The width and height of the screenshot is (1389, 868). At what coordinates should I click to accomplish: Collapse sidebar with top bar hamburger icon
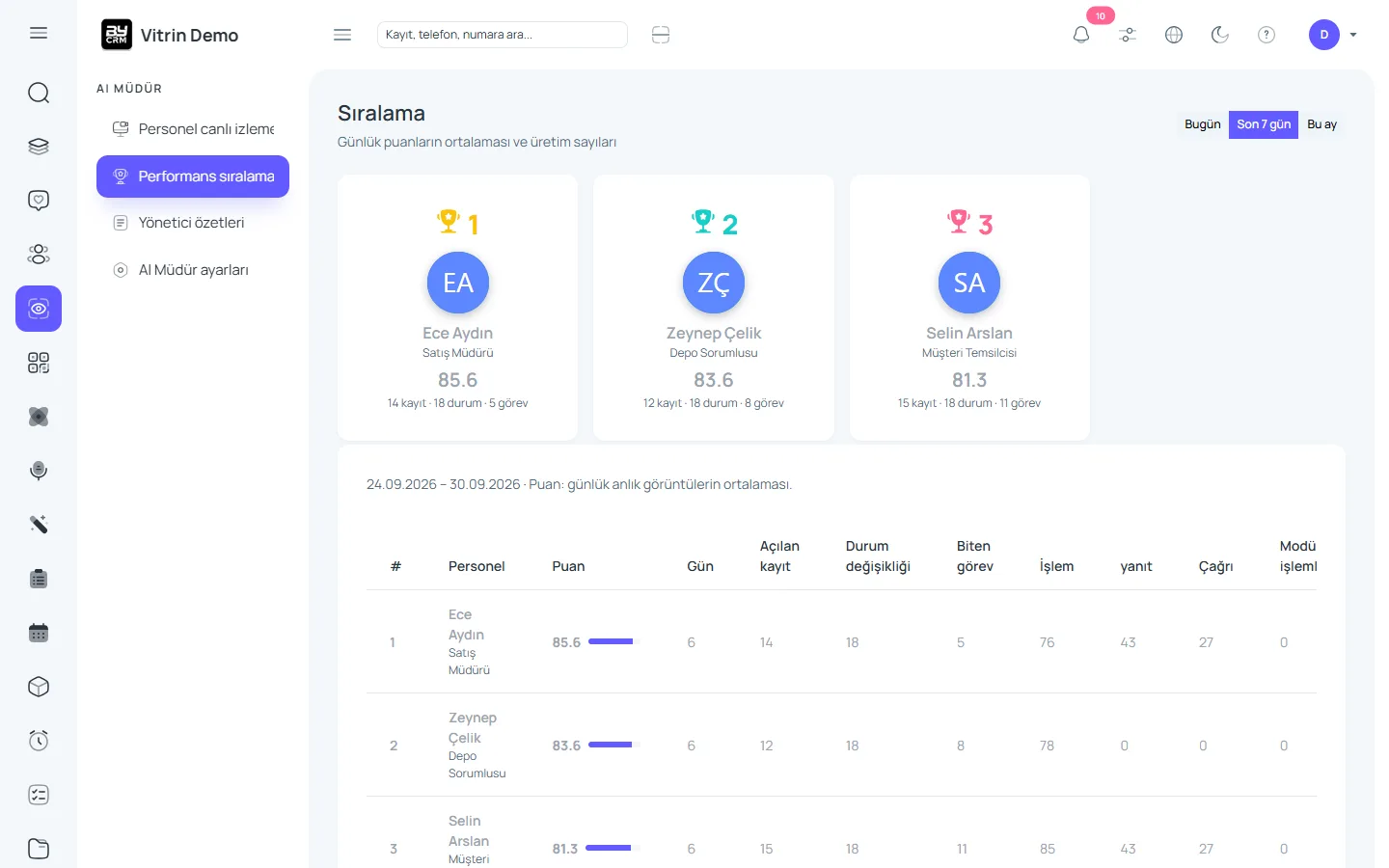click(x=342, y=35)
